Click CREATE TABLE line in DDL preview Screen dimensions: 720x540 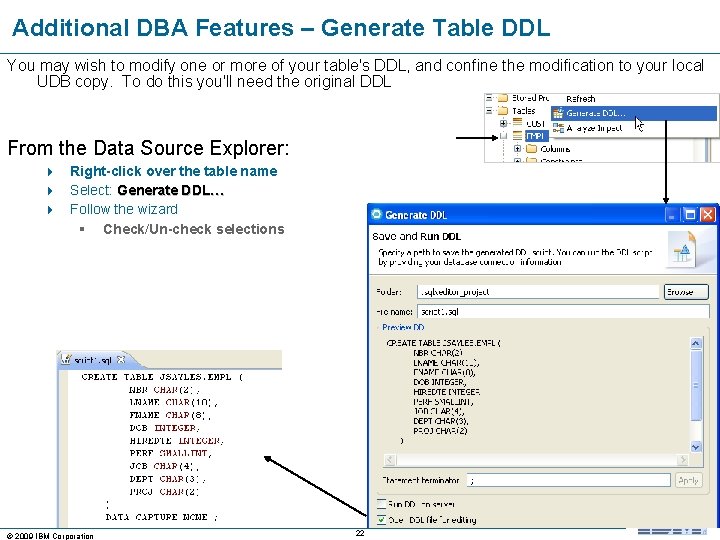click(444, 343)
